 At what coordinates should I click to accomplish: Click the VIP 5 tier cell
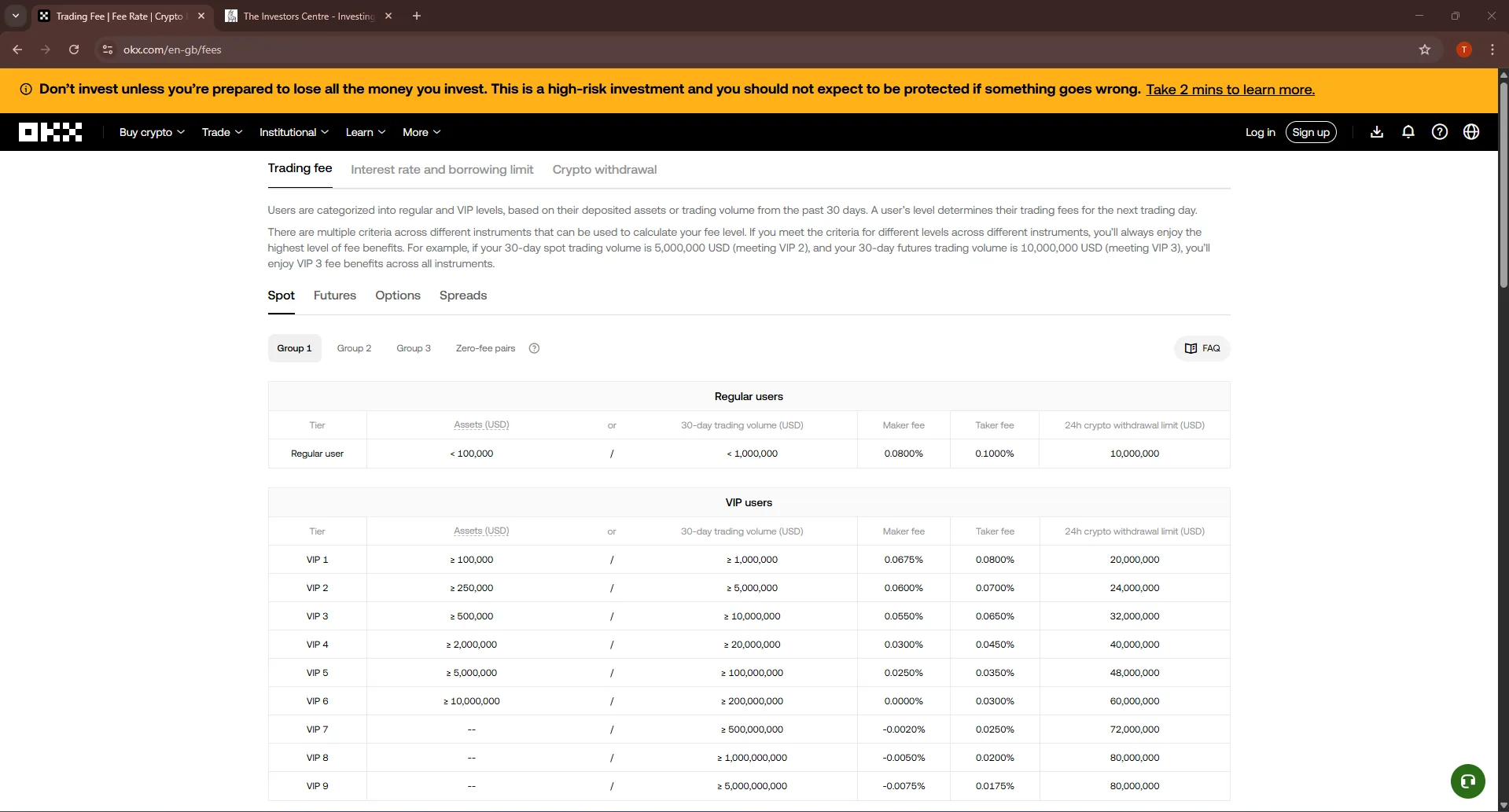coord(317,673)
